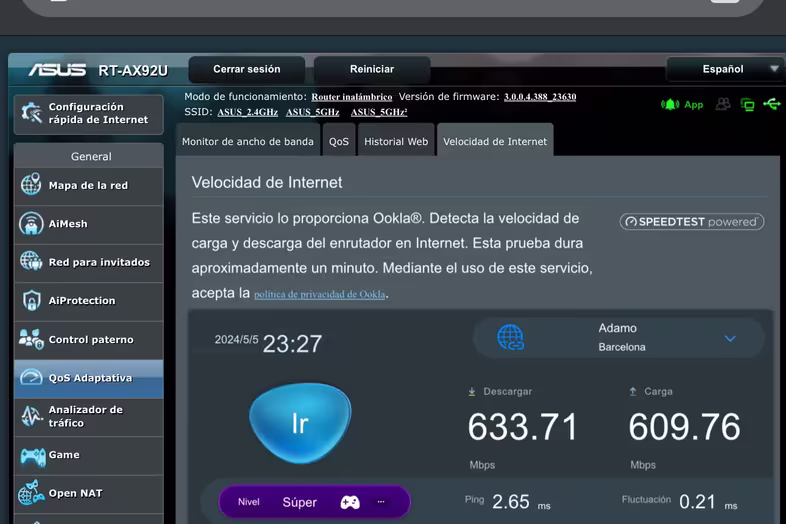Open Configuración rápida de Internet wizard icon

(x=32, y=113)
